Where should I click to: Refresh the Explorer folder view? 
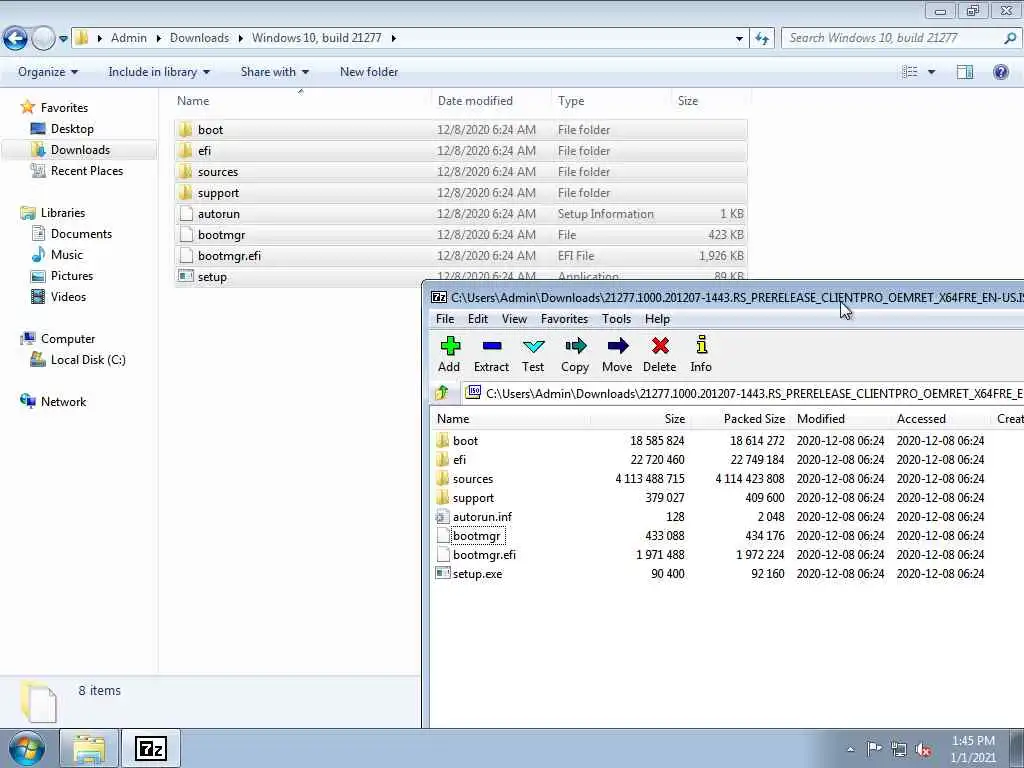pyautogui.click(x=762, y=38)
